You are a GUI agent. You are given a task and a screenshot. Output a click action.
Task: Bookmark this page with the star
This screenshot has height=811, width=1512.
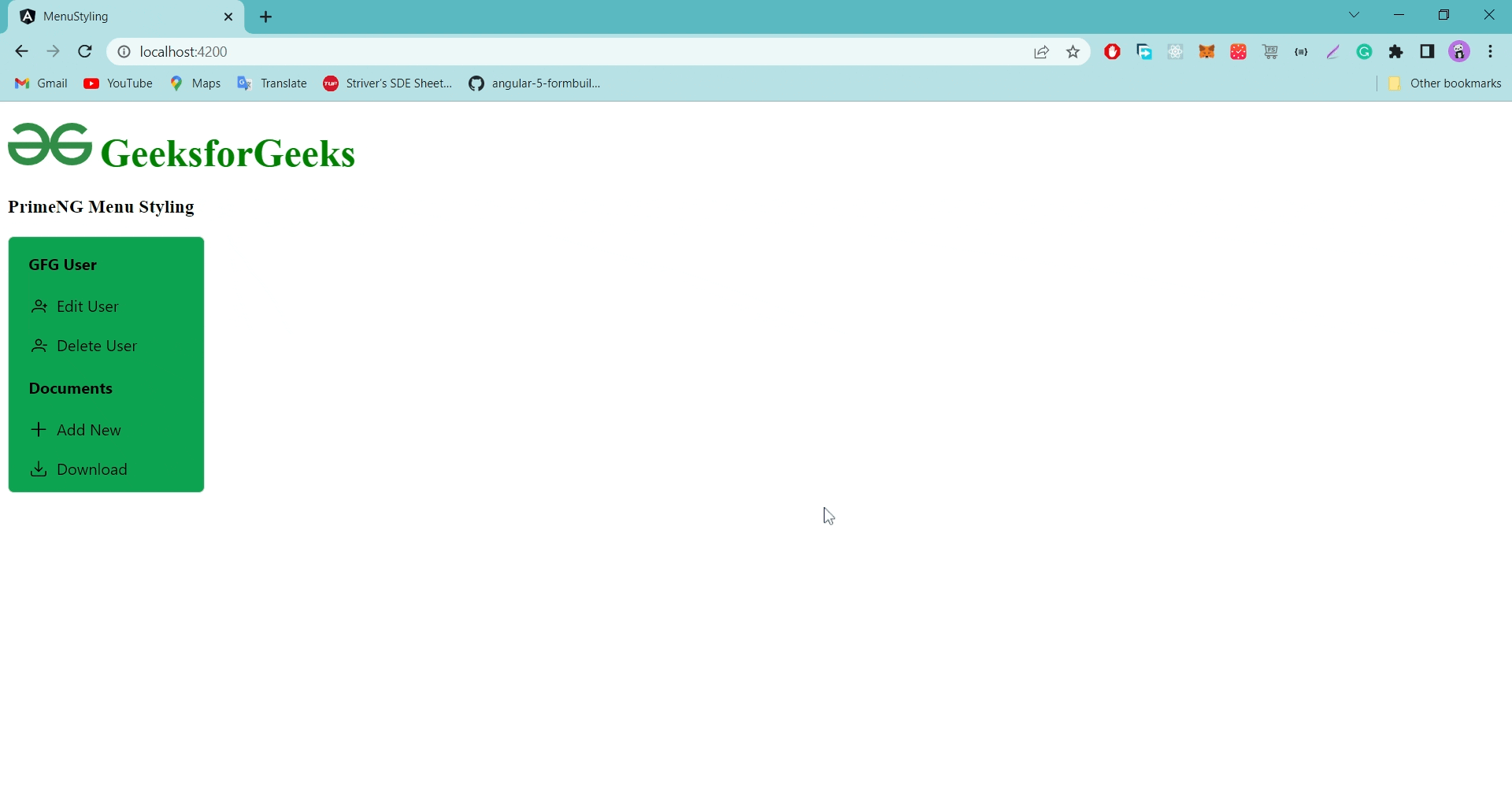pos(1073,51)
